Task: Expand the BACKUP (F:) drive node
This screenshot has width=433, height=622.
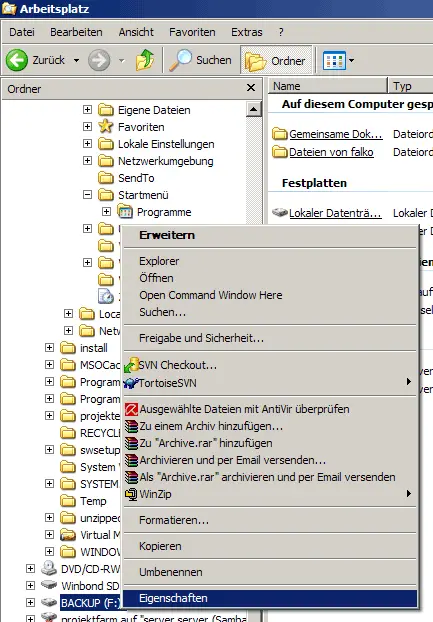Action: (x=31, y=603)
